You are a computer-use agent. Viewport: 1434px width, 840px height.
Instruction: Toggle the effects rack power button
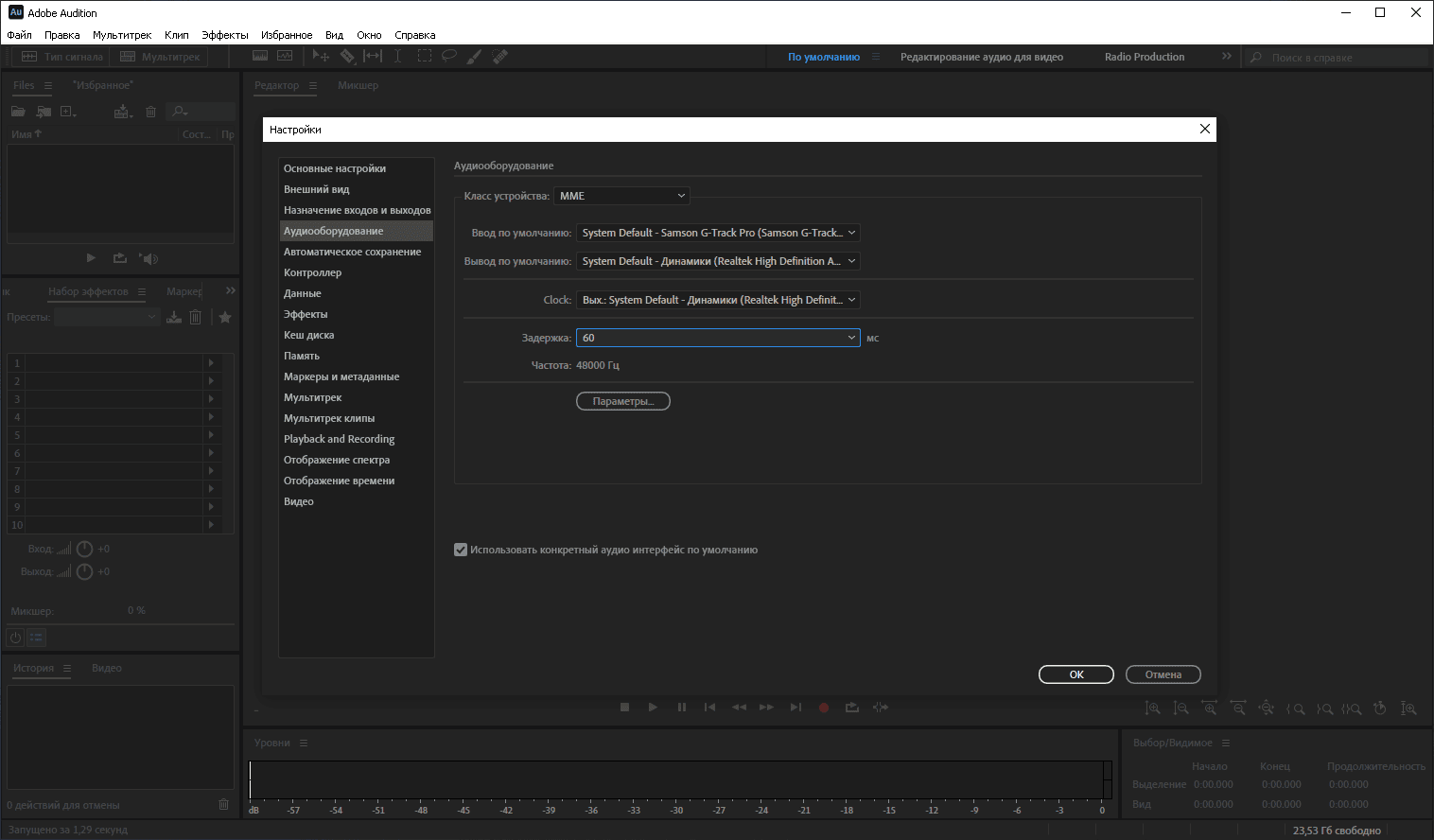15,638
